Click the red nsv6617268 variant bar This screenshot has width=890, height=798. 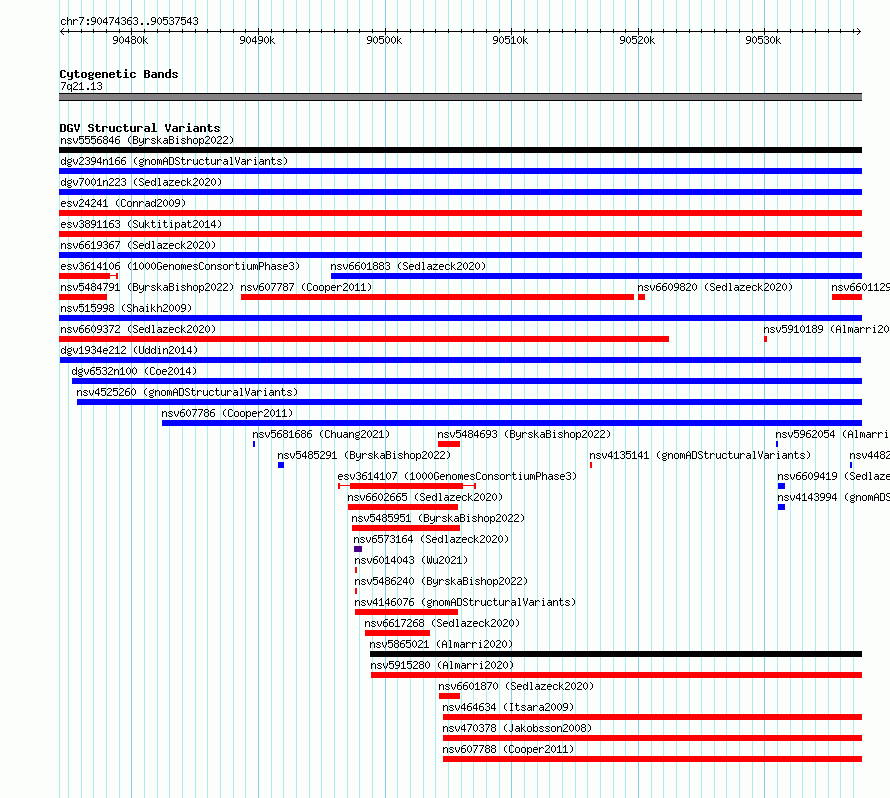coord(397,633)
